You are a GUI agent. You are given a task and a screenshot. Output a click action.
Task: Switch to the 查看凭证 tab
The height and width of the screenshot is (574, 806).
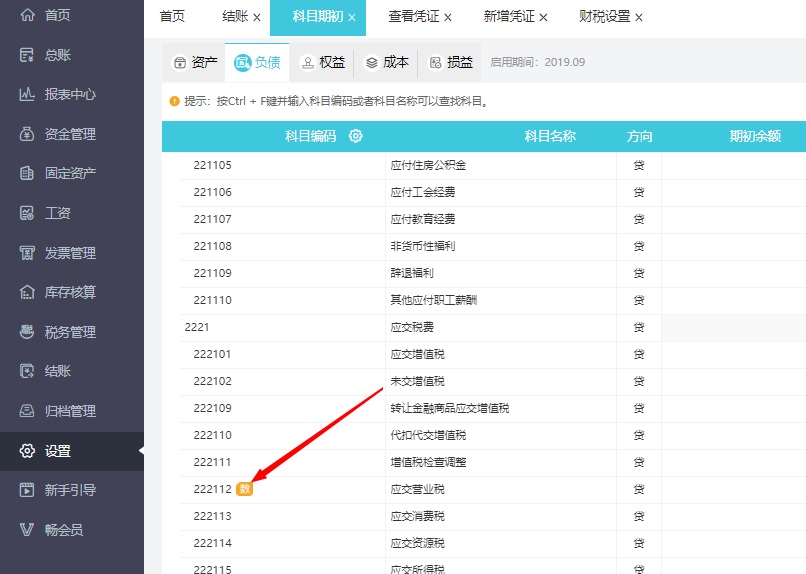414,16
